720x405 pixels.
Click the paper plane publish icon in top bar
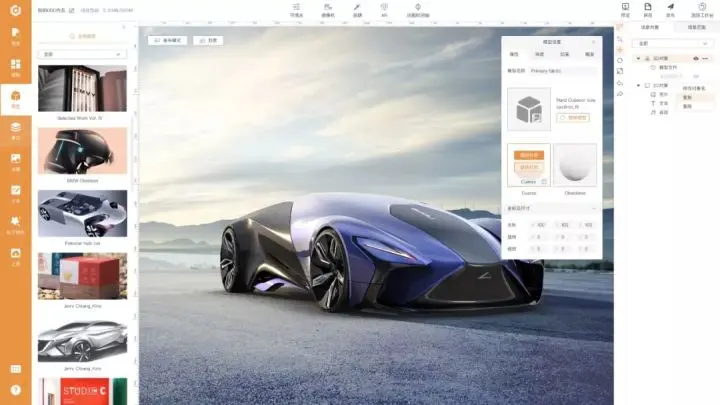coord(670,9)
